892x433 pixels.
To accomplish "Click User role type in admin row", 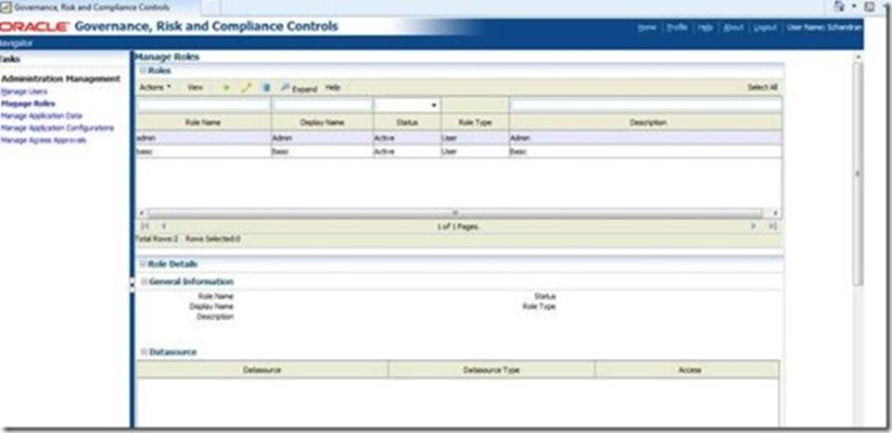I will point(476,138).
